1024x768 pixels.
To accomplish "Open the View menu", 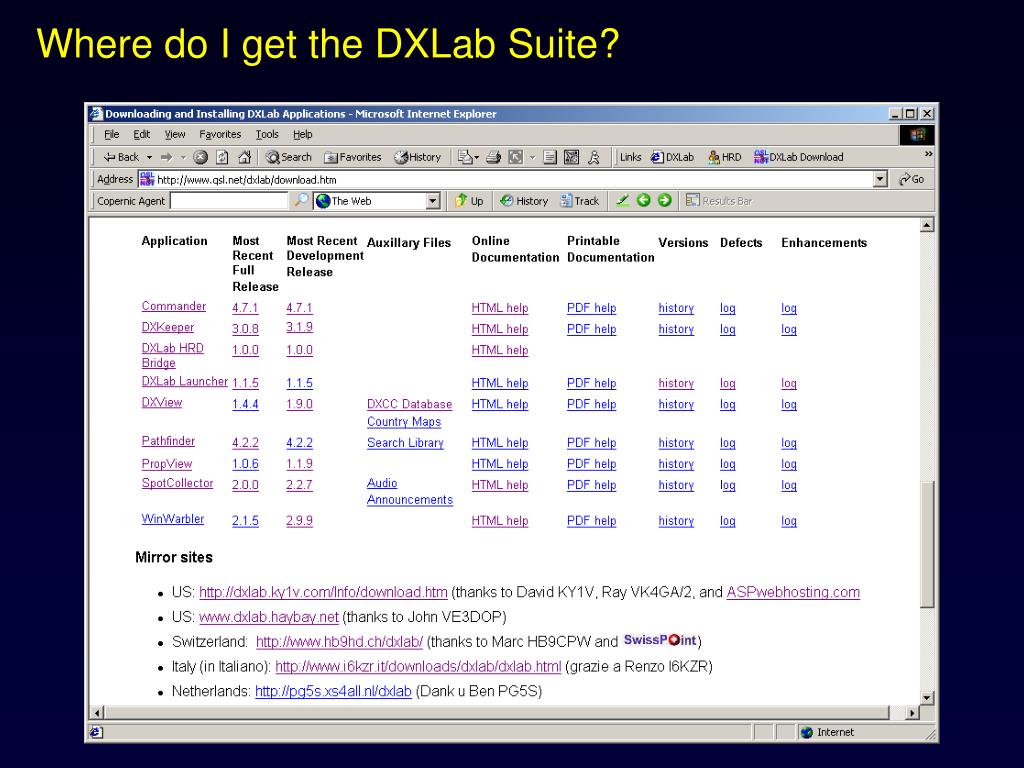I will pyautogui.click(x=175, y=135).
